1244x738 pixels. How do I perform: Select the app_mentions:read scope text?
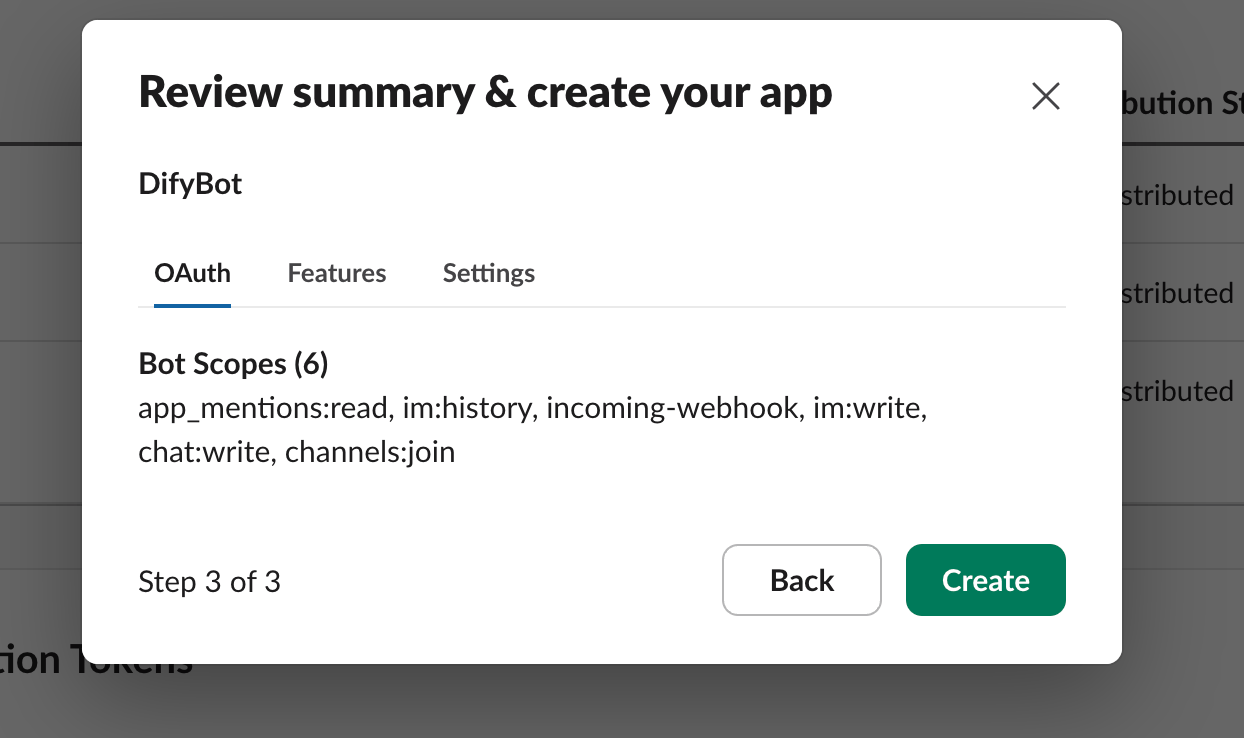pos(263,409)
